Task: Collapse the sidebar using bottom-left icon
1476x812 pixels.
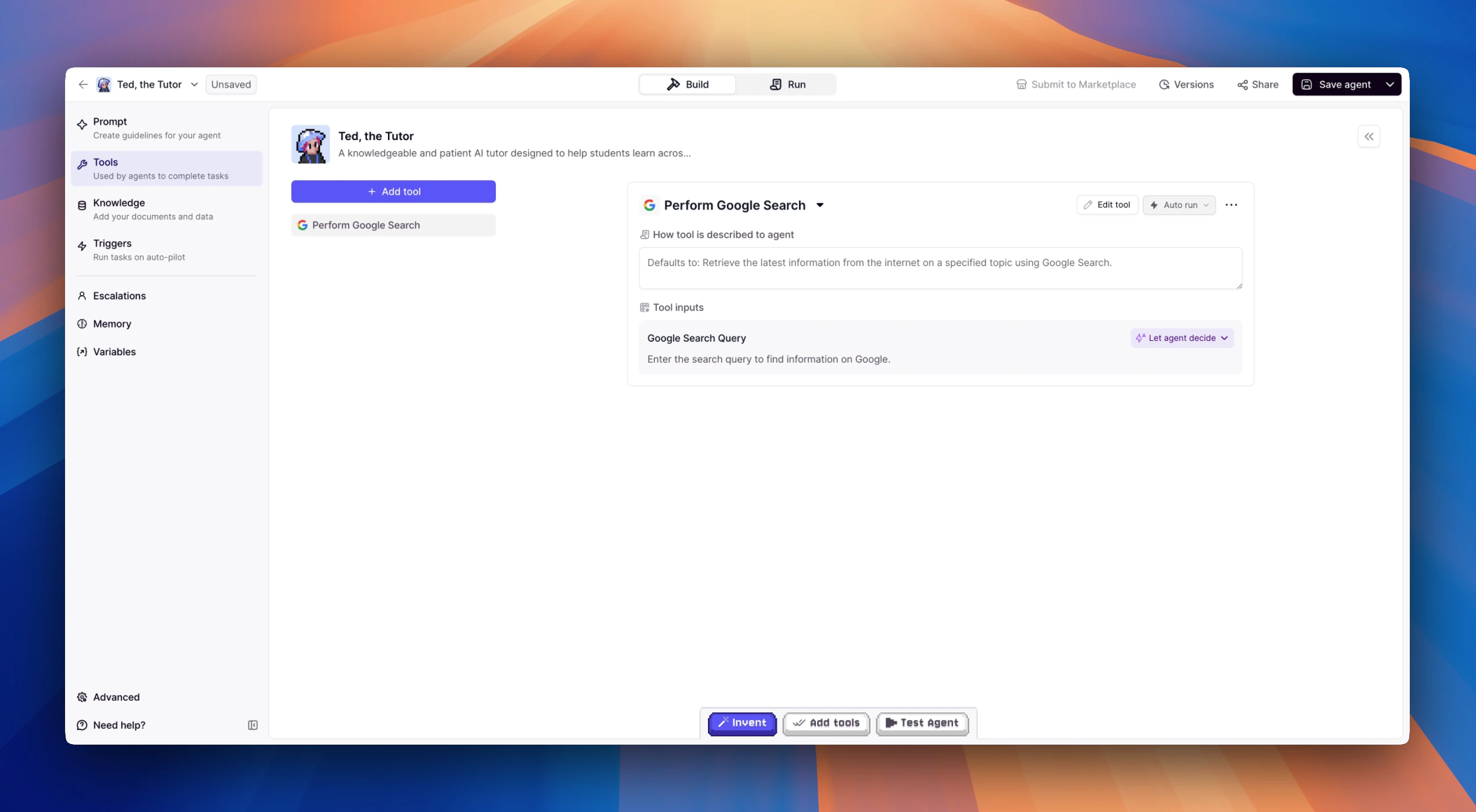Action: [x=253, y=725]
